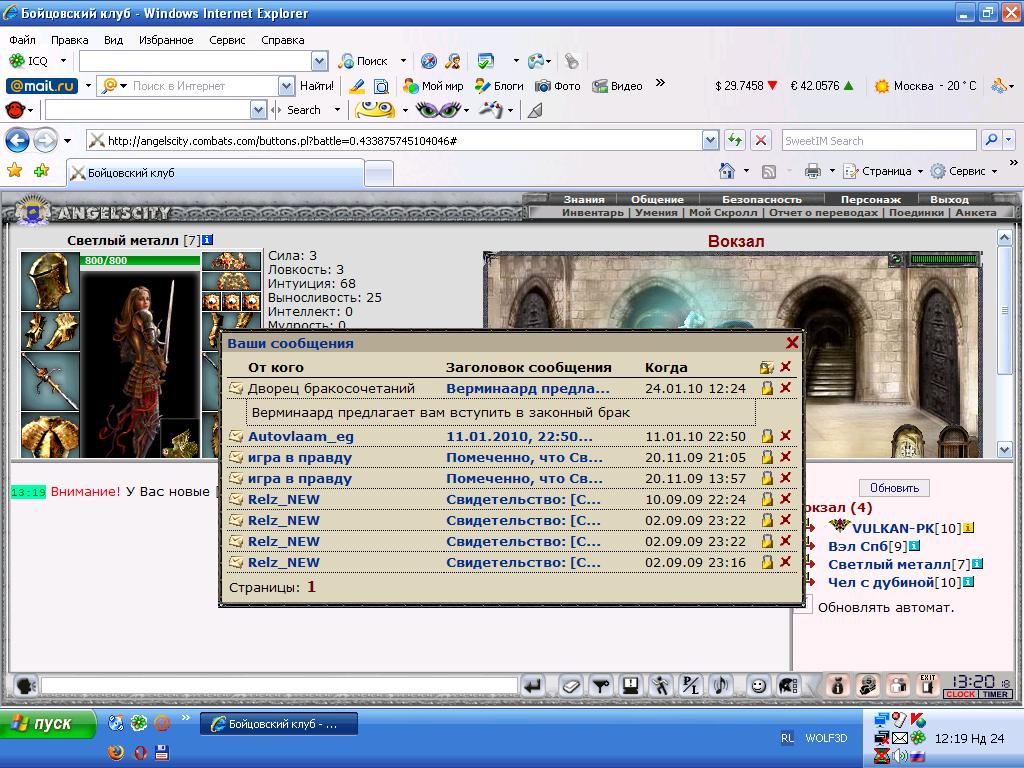The width and height of the screenshot is (1024, 768).
Task: Open the Знания game menu
Action: click(584, 199)
